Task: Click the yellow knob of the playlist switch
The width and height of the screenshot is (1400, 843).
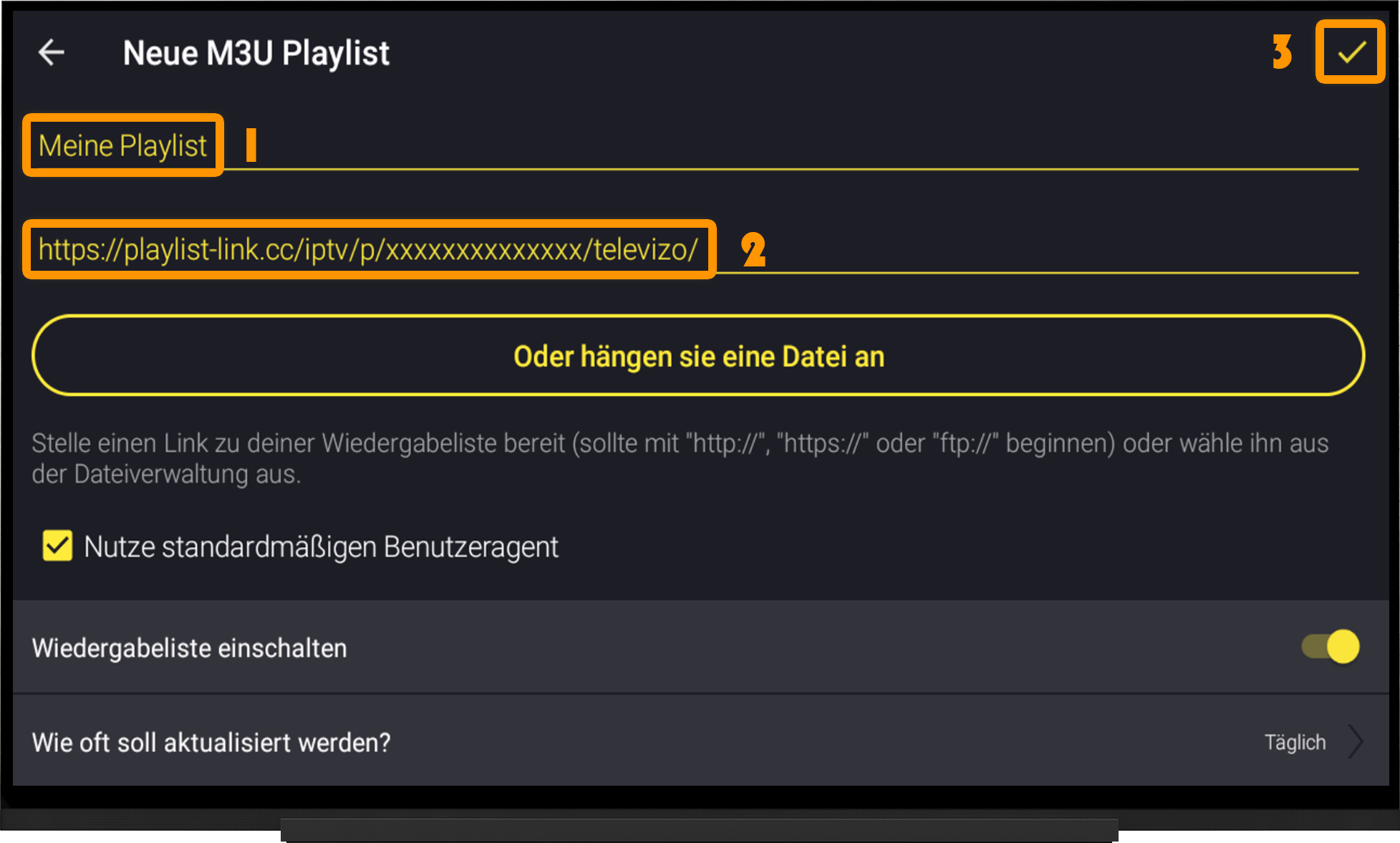Action: click(x=1343, y=647)
